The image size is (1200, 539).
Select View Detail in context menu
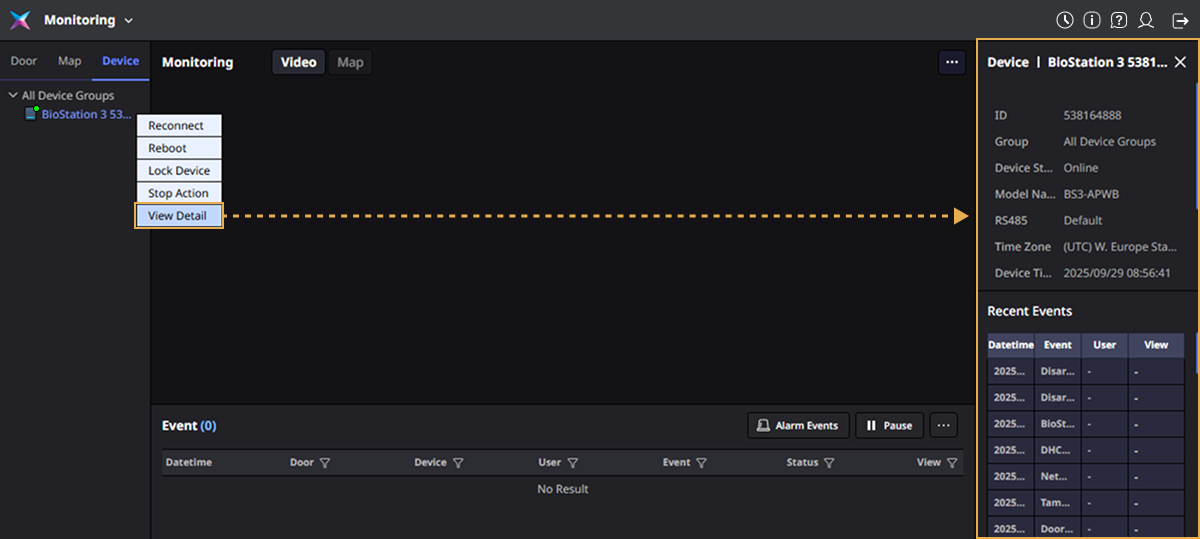[178, 216]
